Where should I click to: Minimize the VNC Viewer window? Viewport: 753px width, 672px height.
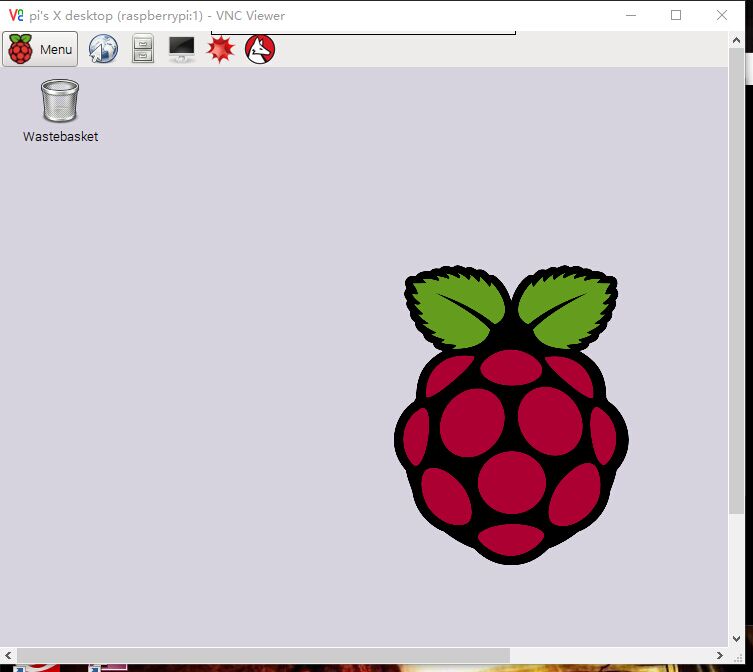(x=631, y=15)
